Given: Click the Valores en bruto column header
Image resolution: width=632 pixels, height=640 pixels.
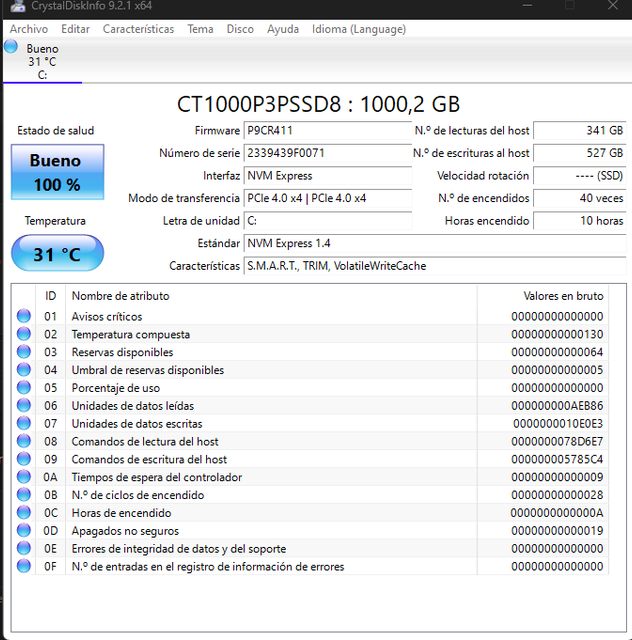Looking at the screenshot, I should [x=543, y=296].
